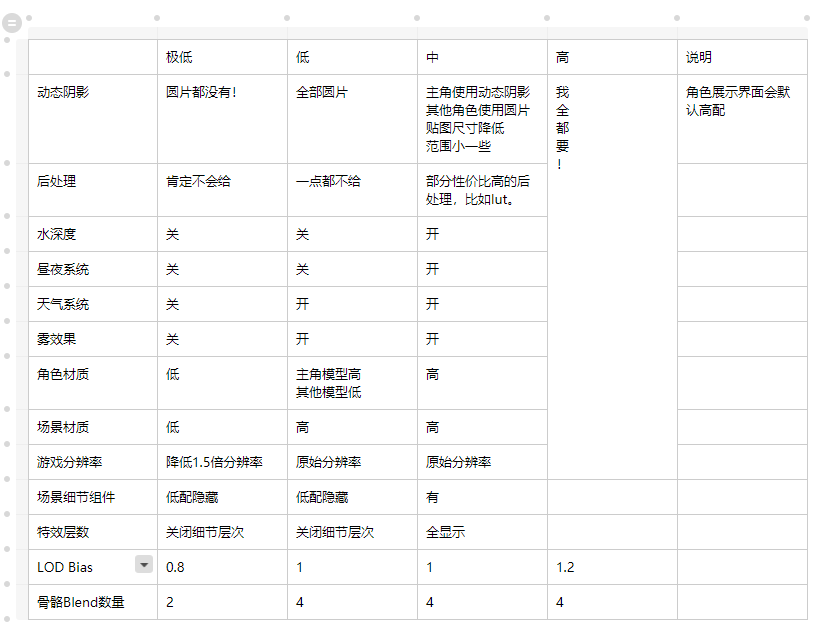This screenshot has height=631, width=832.
Task: Click the 昼夜系统 row label cell
Action: (93, 269)
